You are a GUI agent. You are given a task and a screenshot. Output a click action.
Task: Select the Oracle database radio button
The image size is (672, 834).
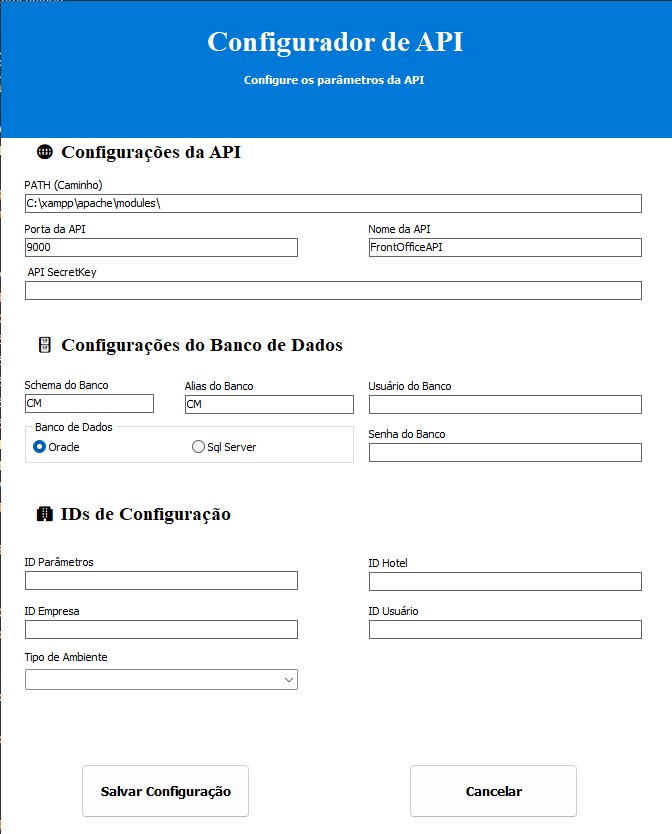(40, 447)
